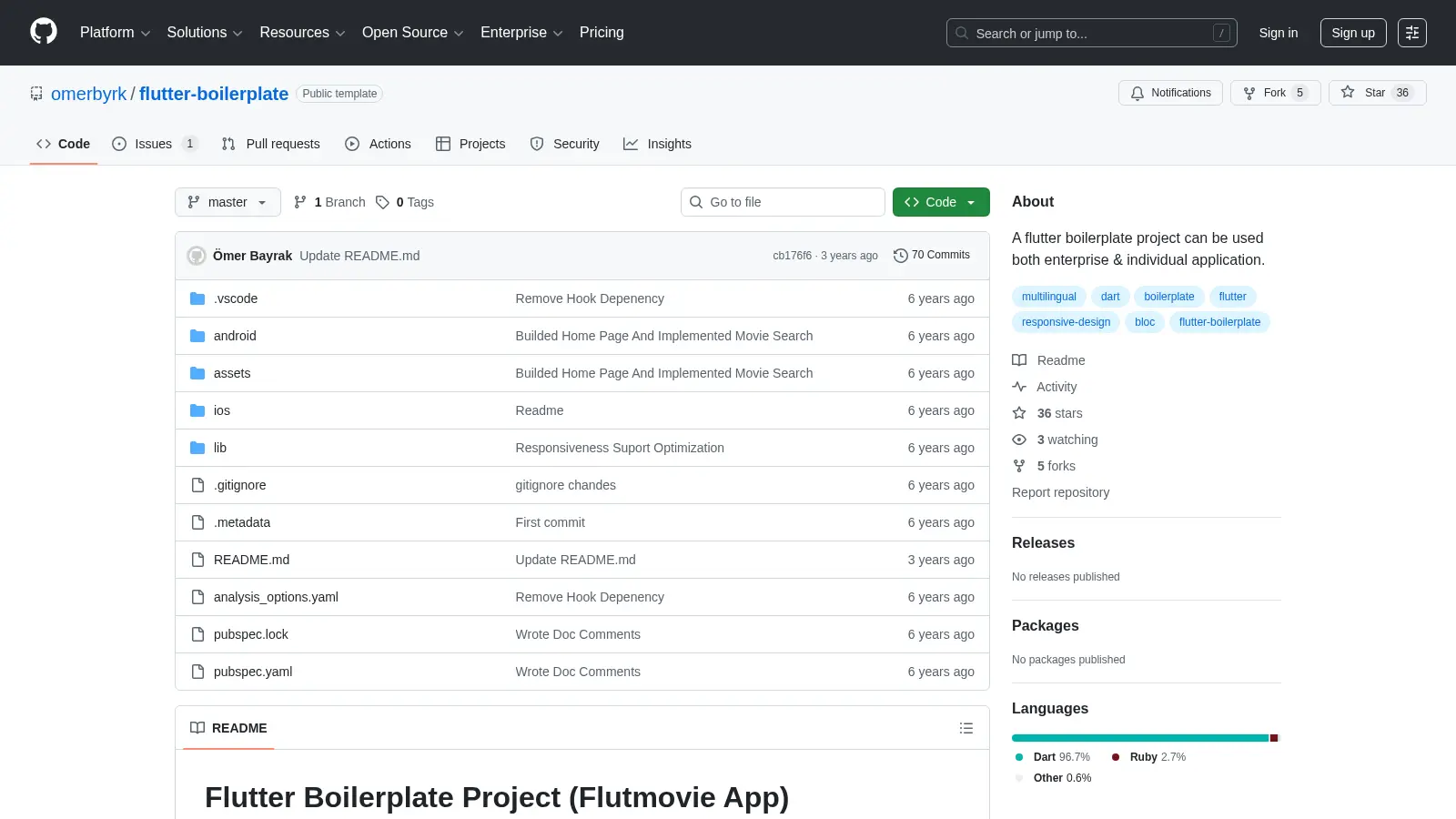Click the Report repository link
This screenshot has height=819, width=1456.
[1060, 492]
